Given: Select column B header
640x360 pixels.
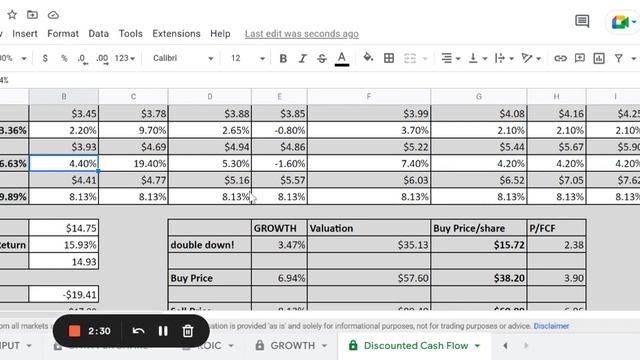Looking at the screenshot, I should click(64, 97).
